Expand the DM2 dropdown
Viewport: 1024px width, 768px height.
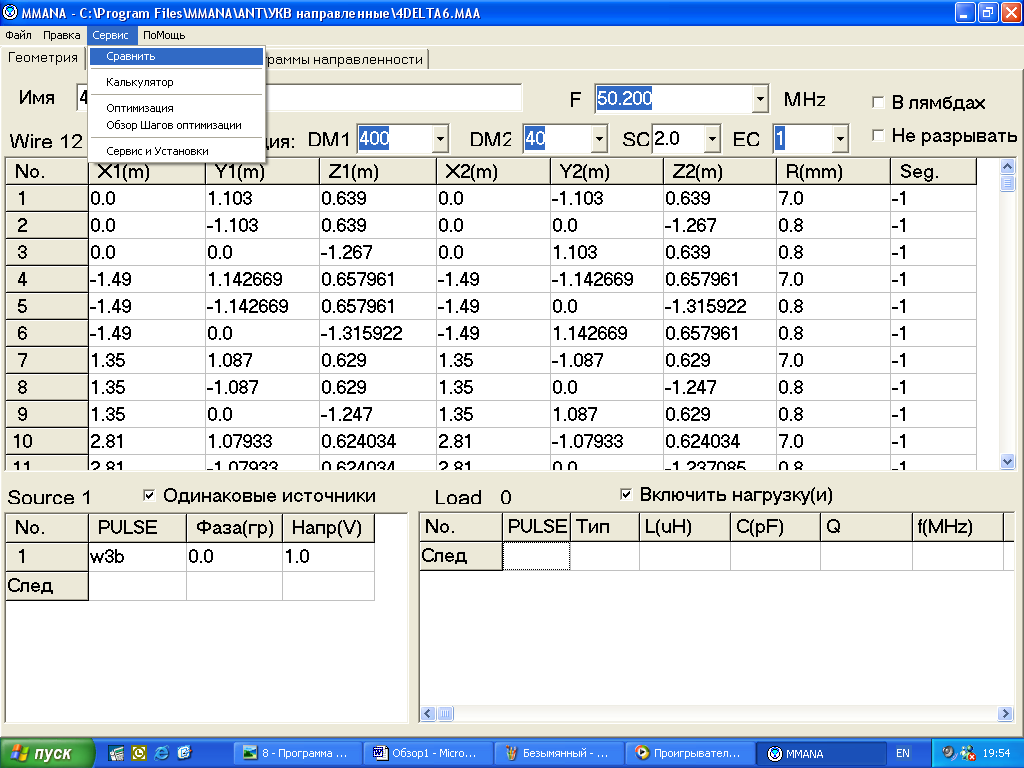(x=599, y=139)
